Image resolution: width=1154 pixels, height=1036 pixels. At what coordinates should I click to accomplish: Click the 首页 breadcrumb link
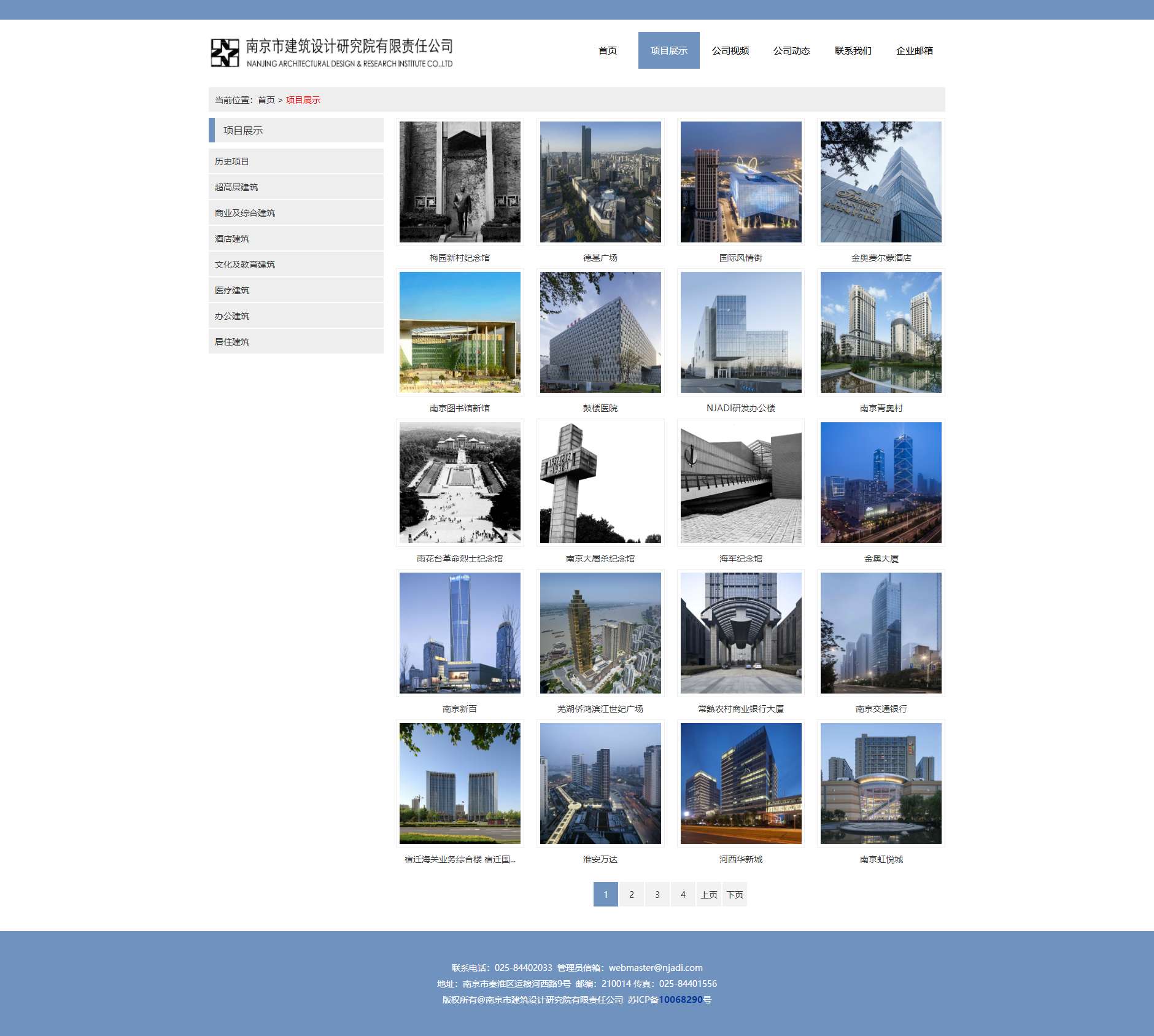266,100
